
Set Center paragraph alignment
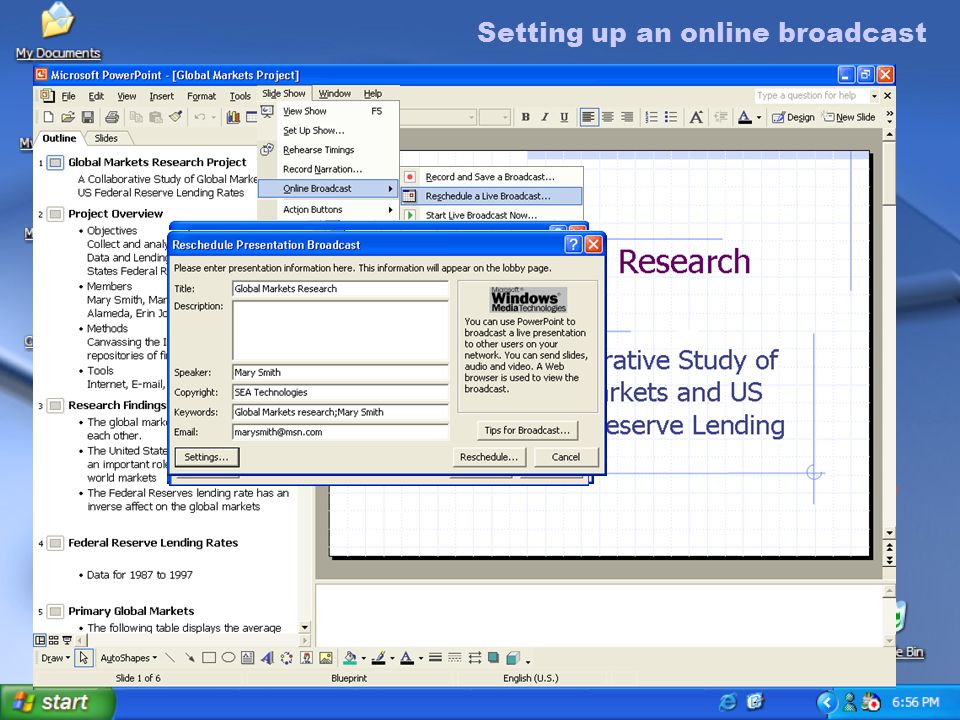[607, 117]
